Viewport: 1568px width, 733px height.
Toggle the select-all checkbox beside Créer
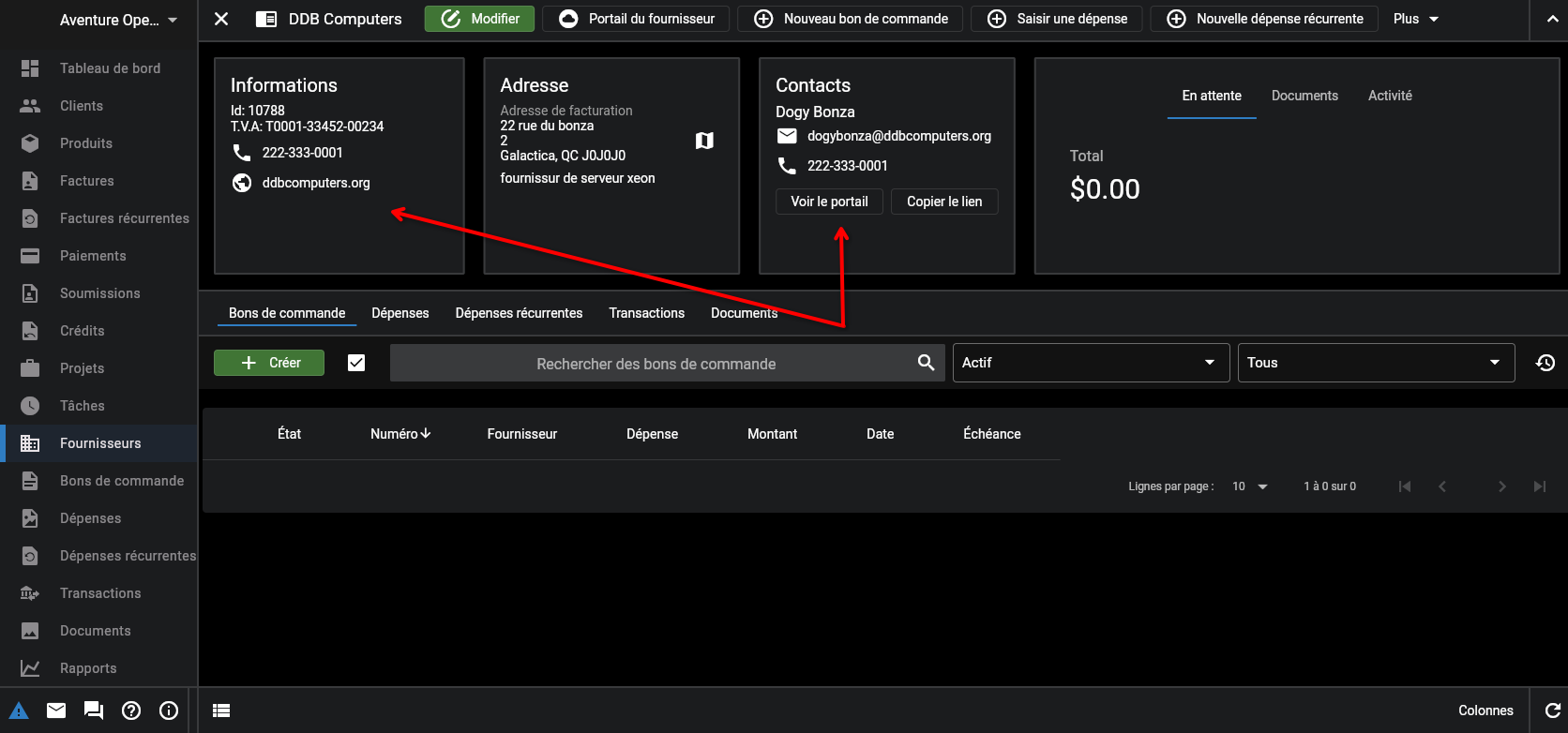click(x=356, y=363)
